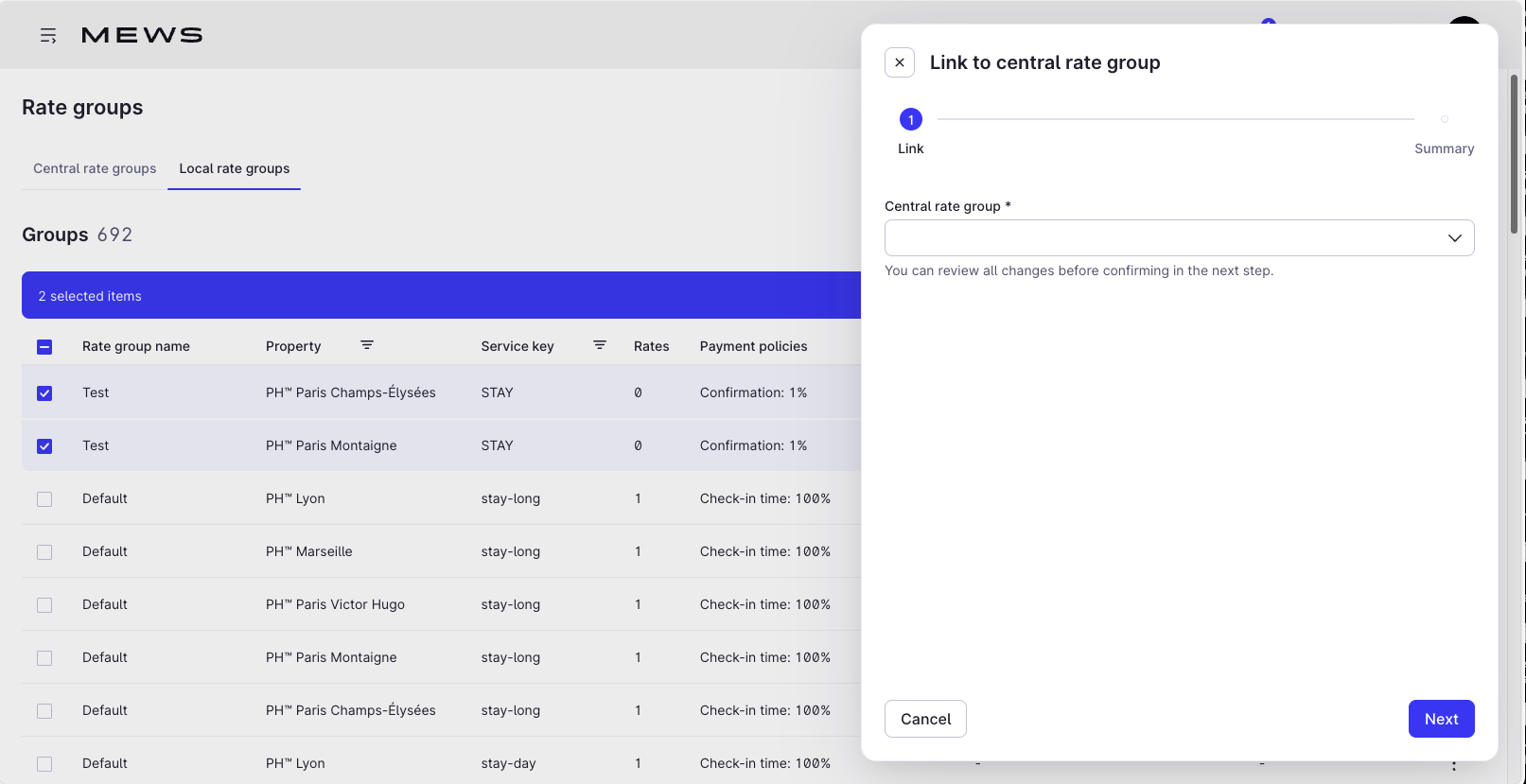This screenshot has width=1526, height=784.
Task: Uncheck the Test row for Paris Montaigne
Action: 44,445
